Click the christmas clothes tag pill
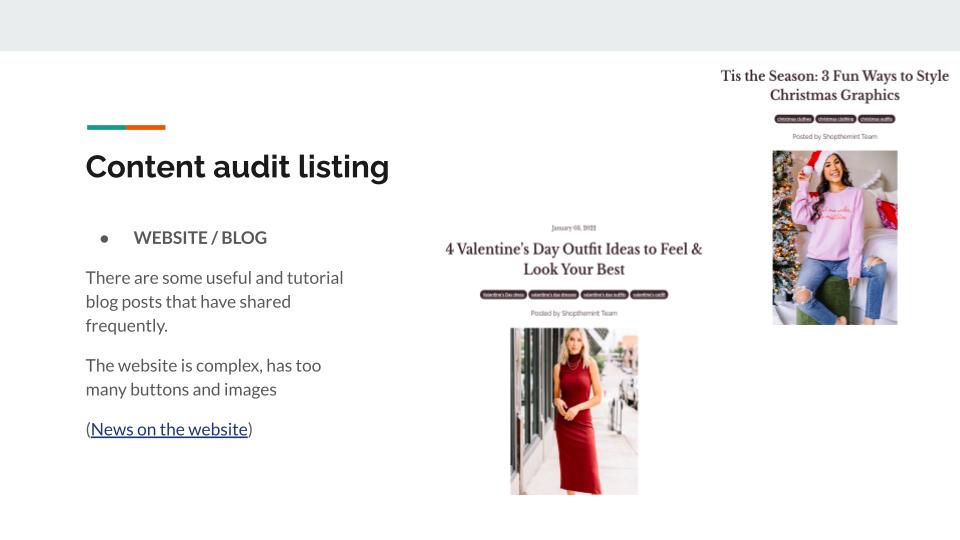Viewport: 960px width, 540px height. [x=794, y=119]
